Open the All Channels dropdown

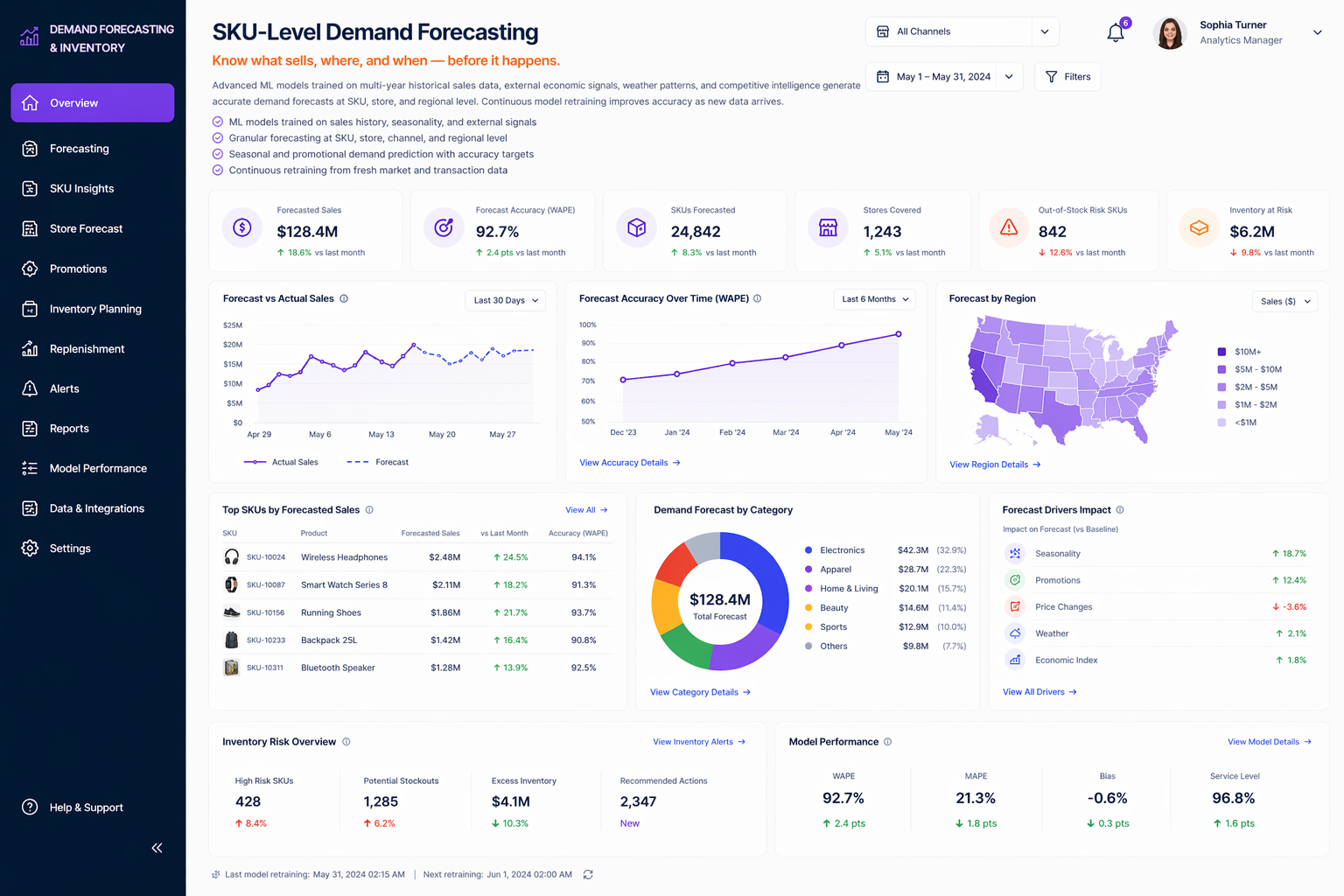pyautogui.click(x=962, y=31)
